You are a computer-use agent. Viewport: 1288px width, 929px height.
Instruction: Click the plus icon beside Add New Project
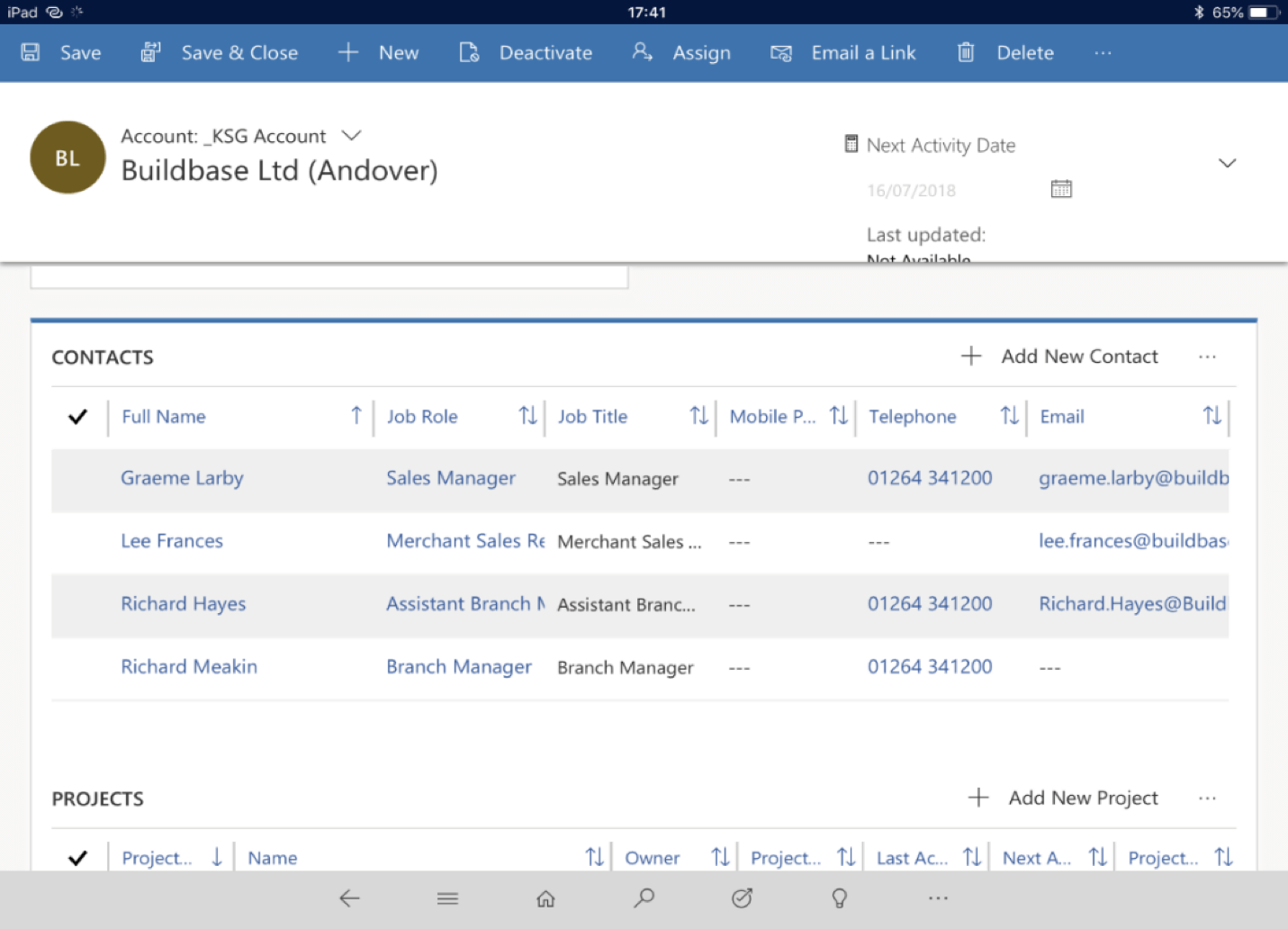click(978, 798)
